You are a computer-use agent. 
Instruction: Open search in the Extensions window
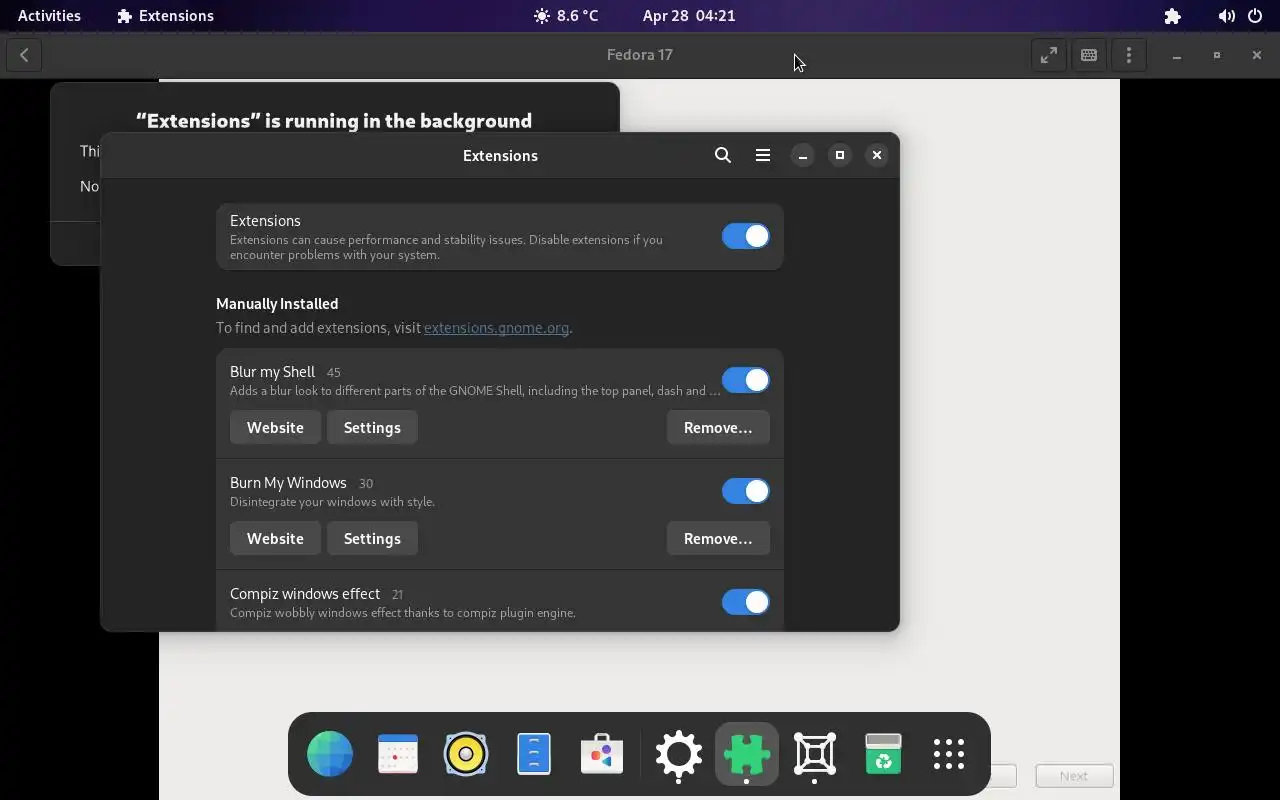pos(723,155)
